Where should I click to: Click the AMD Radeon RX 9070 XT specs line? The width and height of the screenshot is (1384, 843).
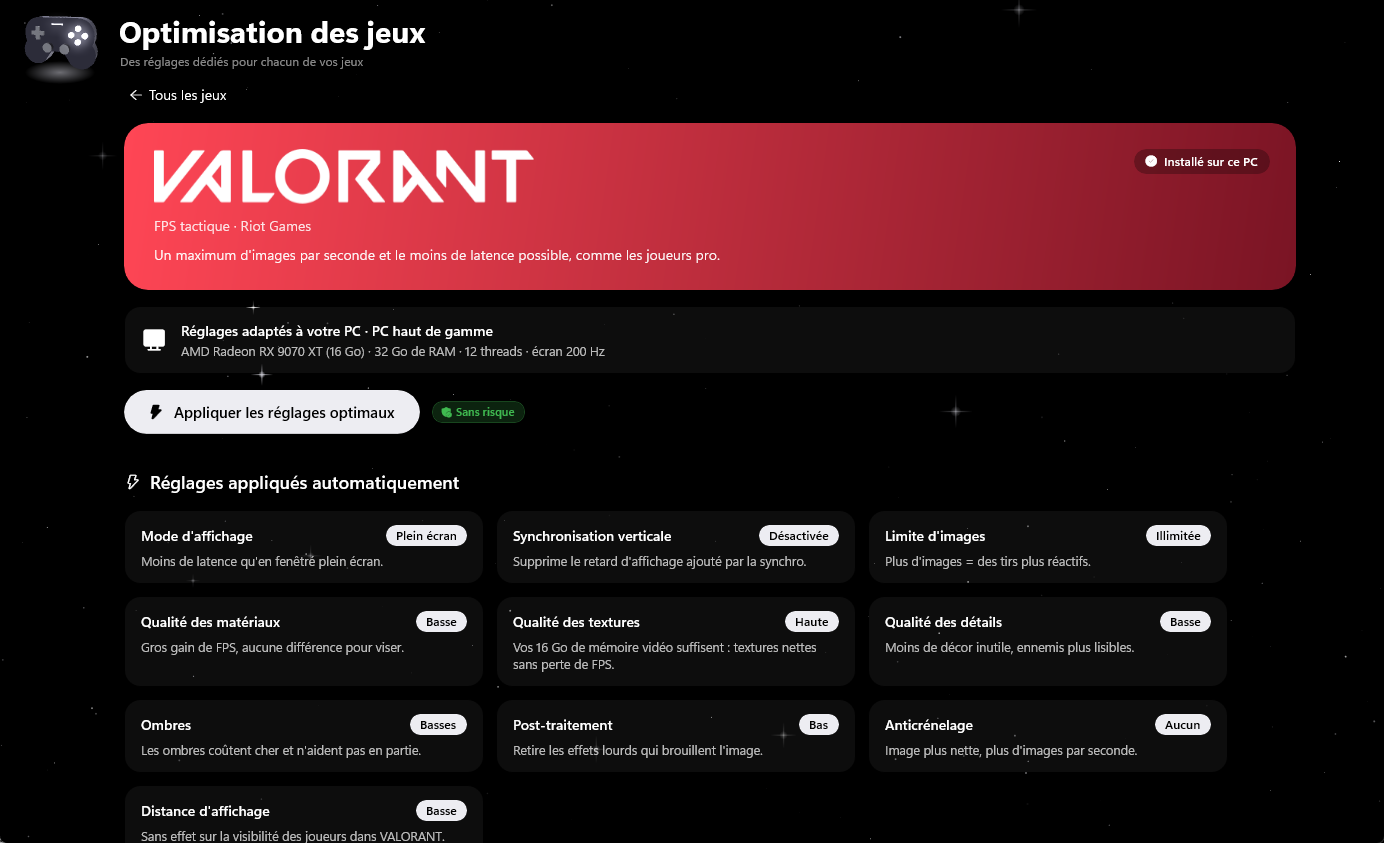pyautogui.click(x=393, y=352)
